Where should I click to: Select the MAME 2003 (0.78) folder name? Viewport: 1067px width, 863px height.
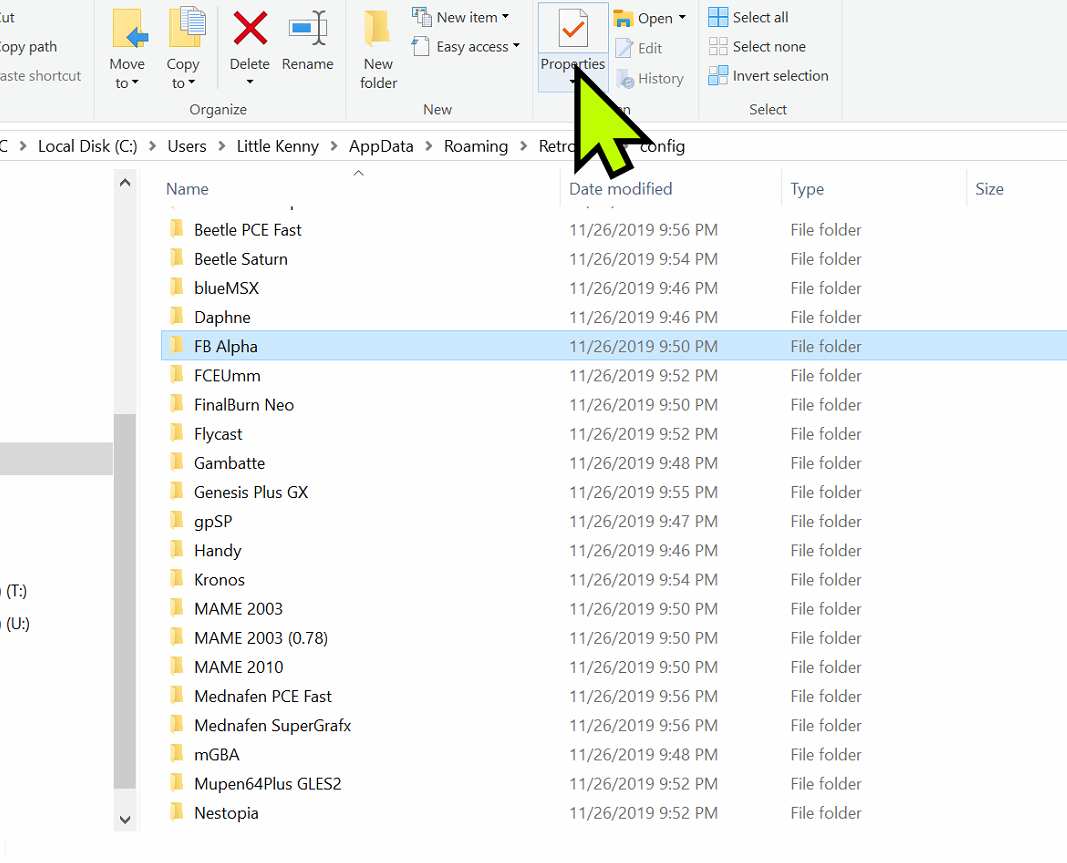click(x=261, y=638)
